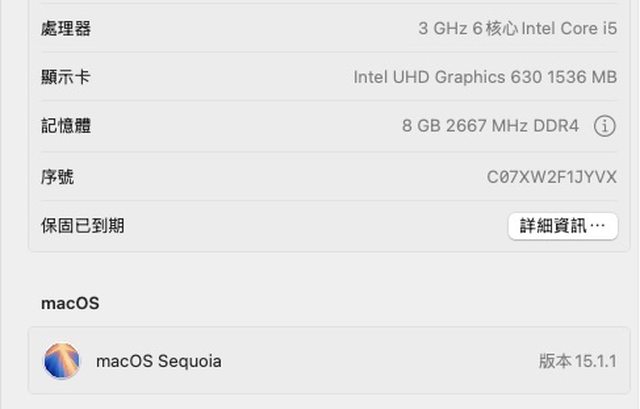The height and width of the screenshot is (409, 640).
Task: Select the Intel UHD Graphics 630 text
Action: pos(447,77)
